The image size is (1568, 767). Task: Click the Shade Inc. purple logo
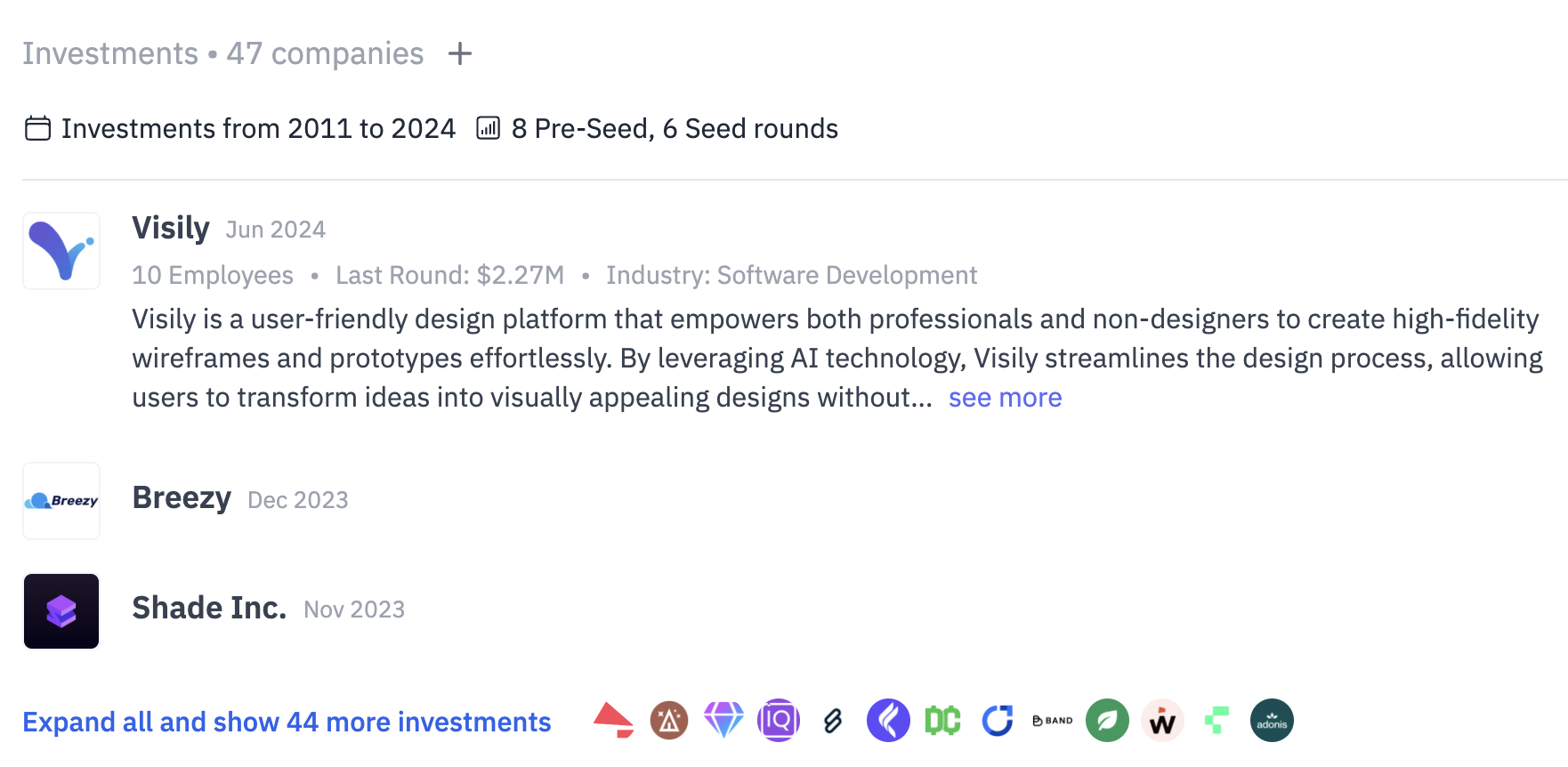(61, 611)
